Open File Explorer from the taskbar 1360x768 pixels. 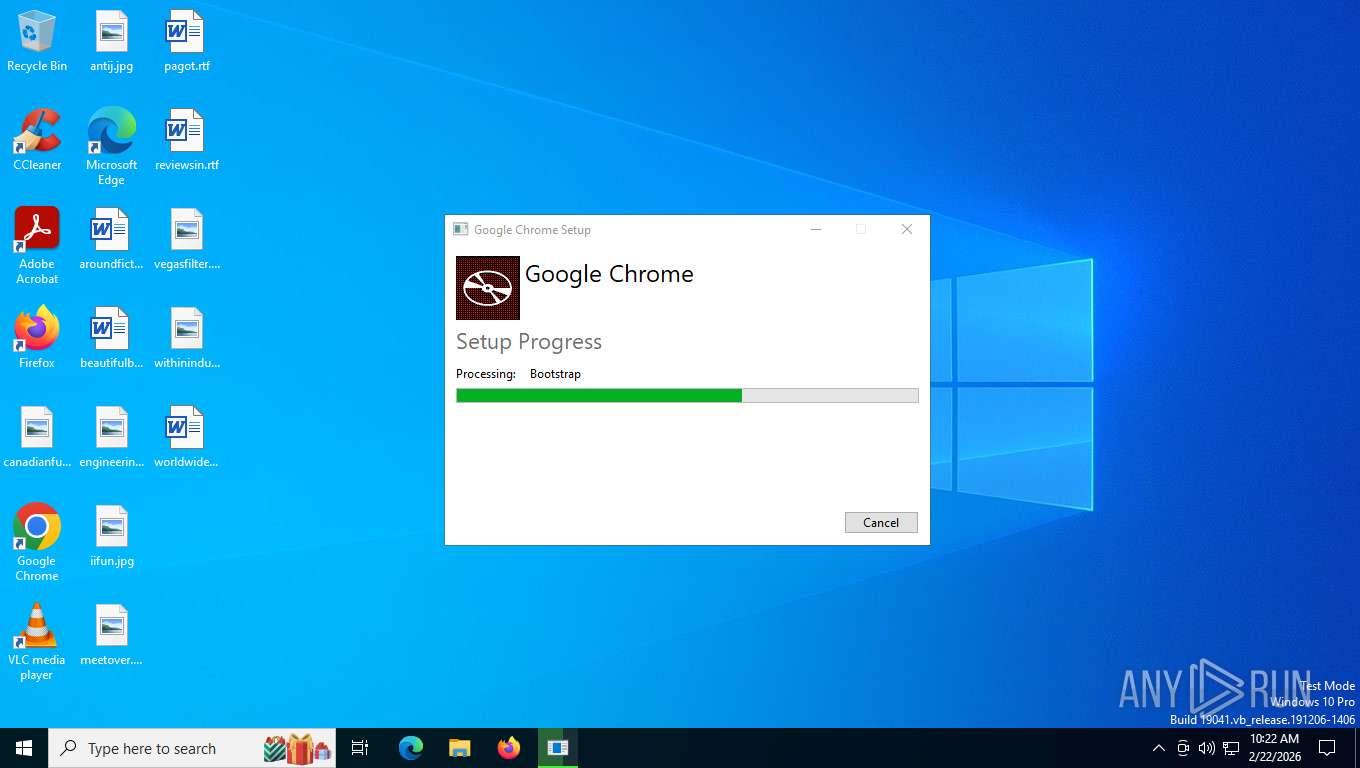(x=460, y=748)
